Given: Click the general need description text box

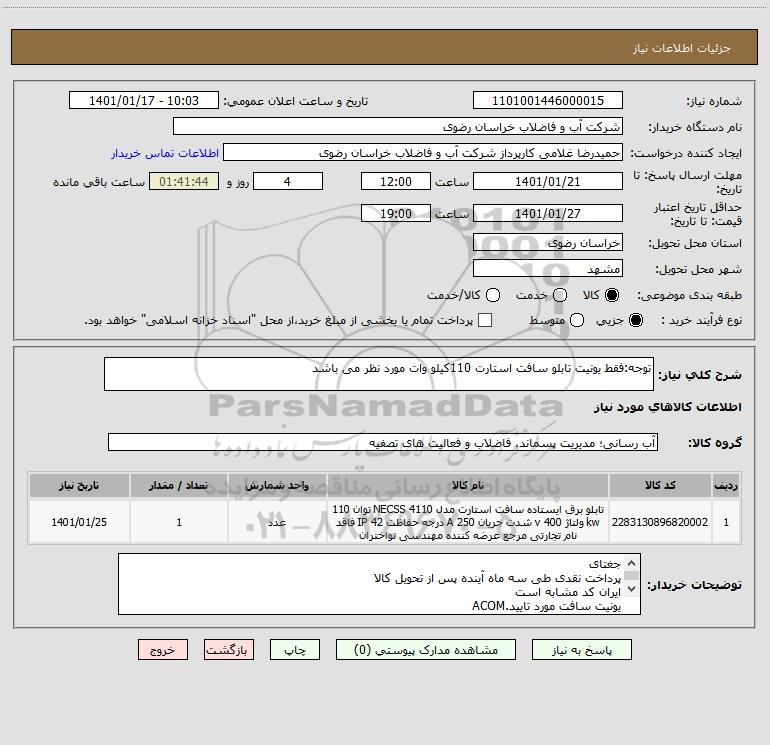Looking at the screenshot, I should (379, 374).
